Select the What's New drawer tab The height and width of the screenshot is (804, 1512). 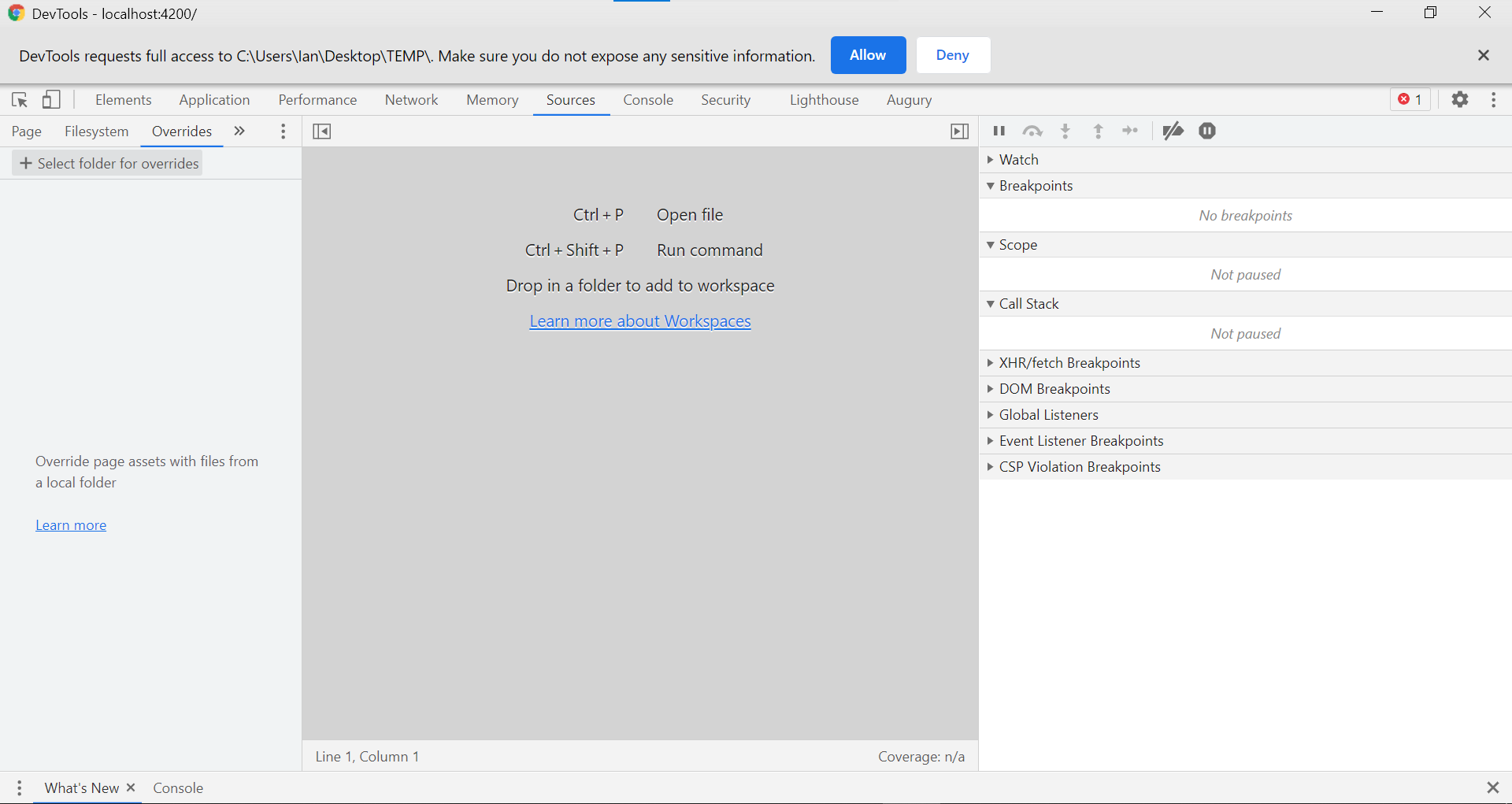click(x=81, y=787)
